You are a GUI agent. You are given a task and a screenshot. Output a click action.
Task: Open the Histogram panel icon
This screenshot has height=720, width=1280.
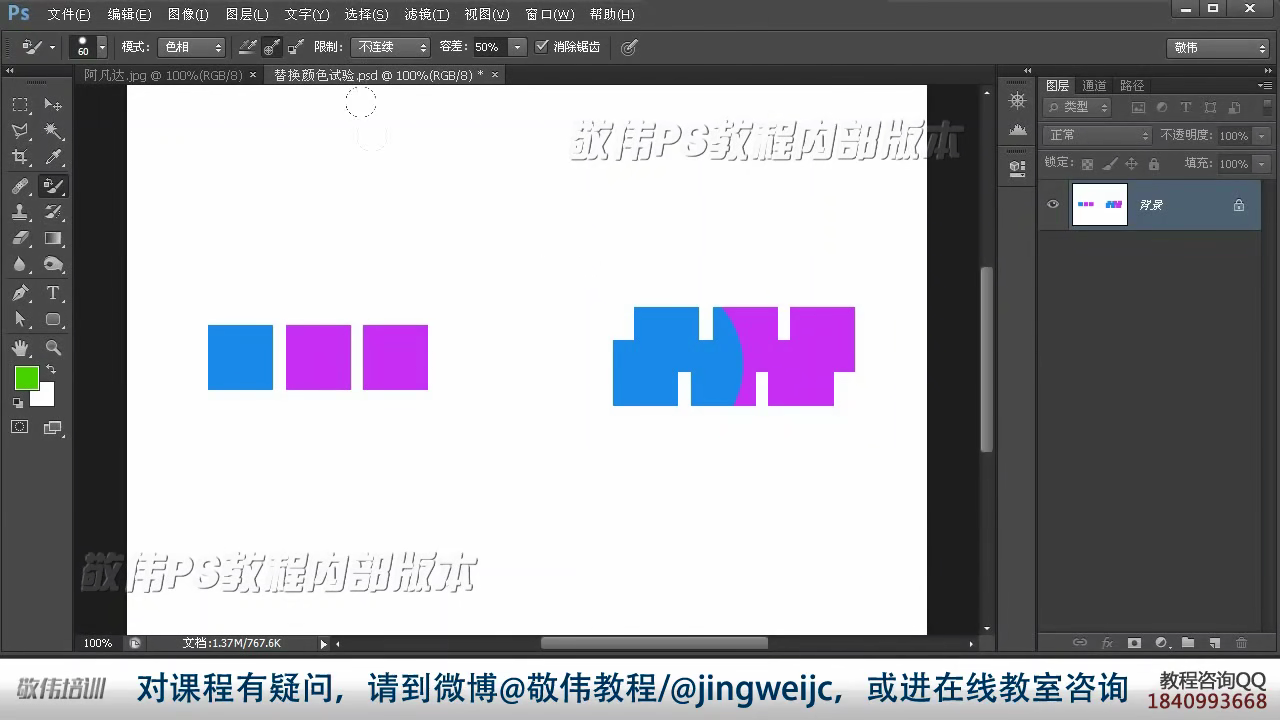tap(1018, 130)
